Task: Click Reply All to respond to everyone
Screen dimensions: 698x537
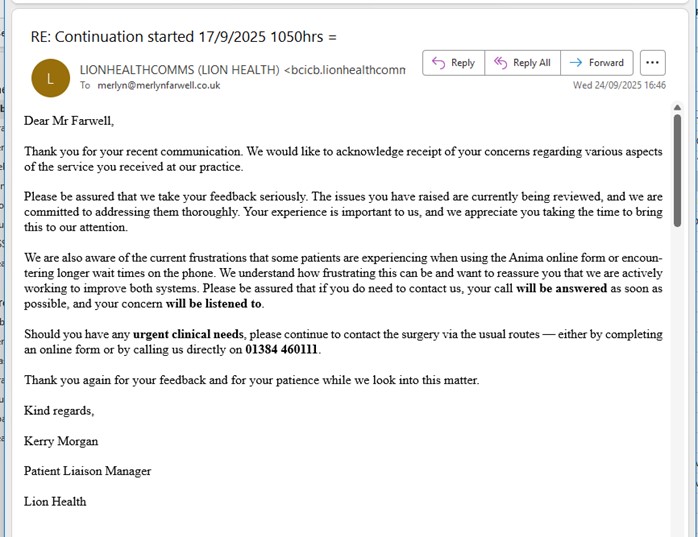Action: coord(522,62)
